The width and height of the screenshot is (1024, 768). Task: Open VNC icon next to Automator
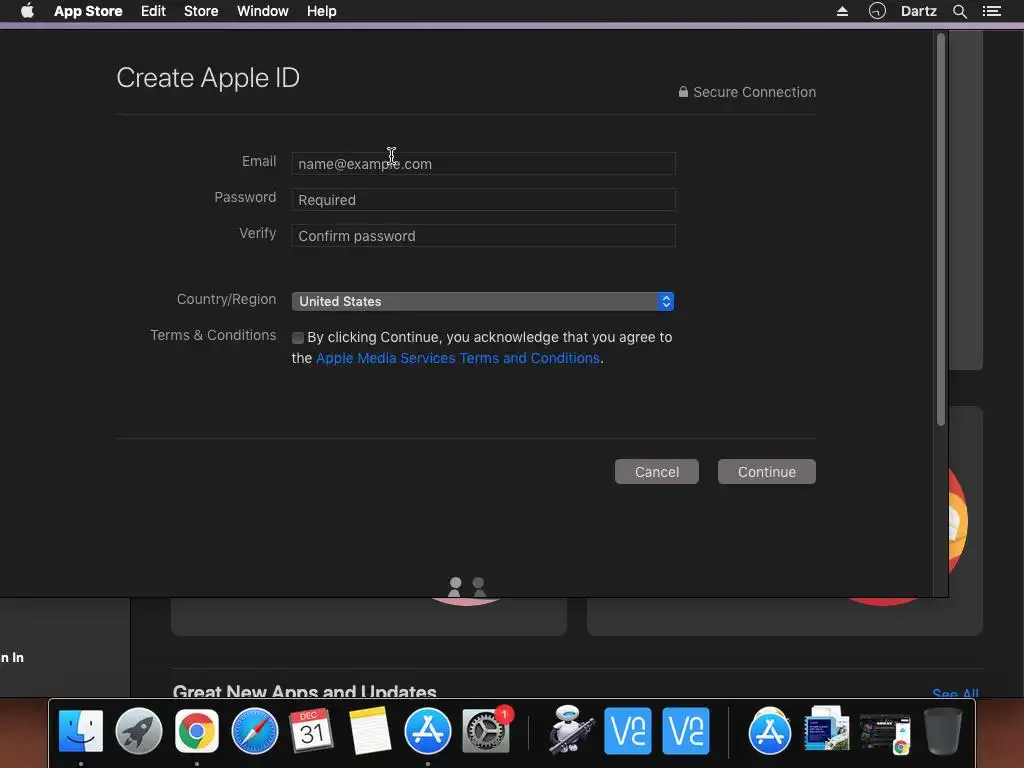[628, 731]
